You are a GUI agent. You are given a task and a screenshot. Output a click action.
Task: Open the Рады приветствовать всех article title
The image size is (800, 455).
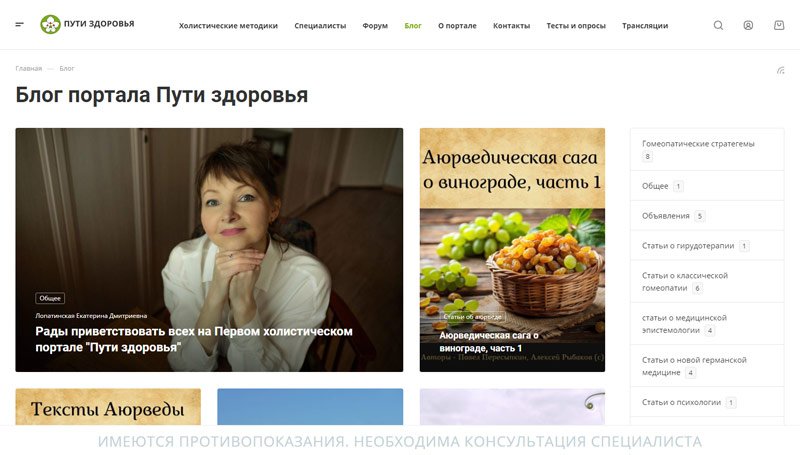pos(194,339)
